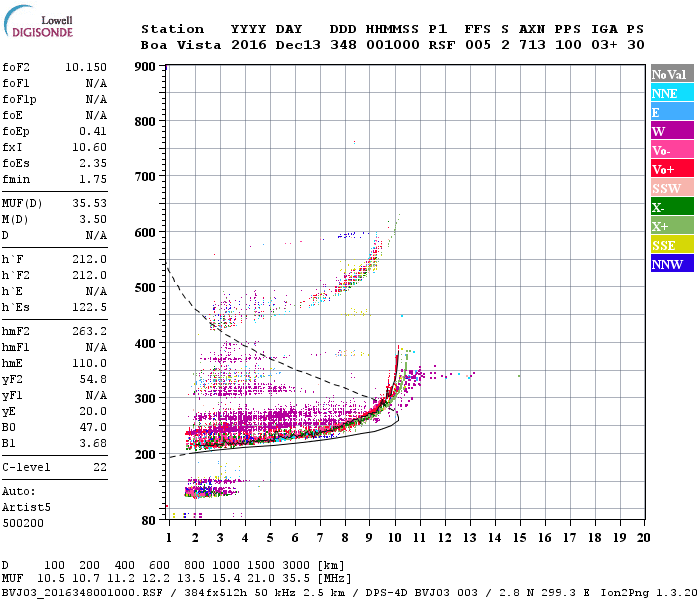700x600 pixels.
Task: Click the foEp value 0.41
Action: pos(93,132)
